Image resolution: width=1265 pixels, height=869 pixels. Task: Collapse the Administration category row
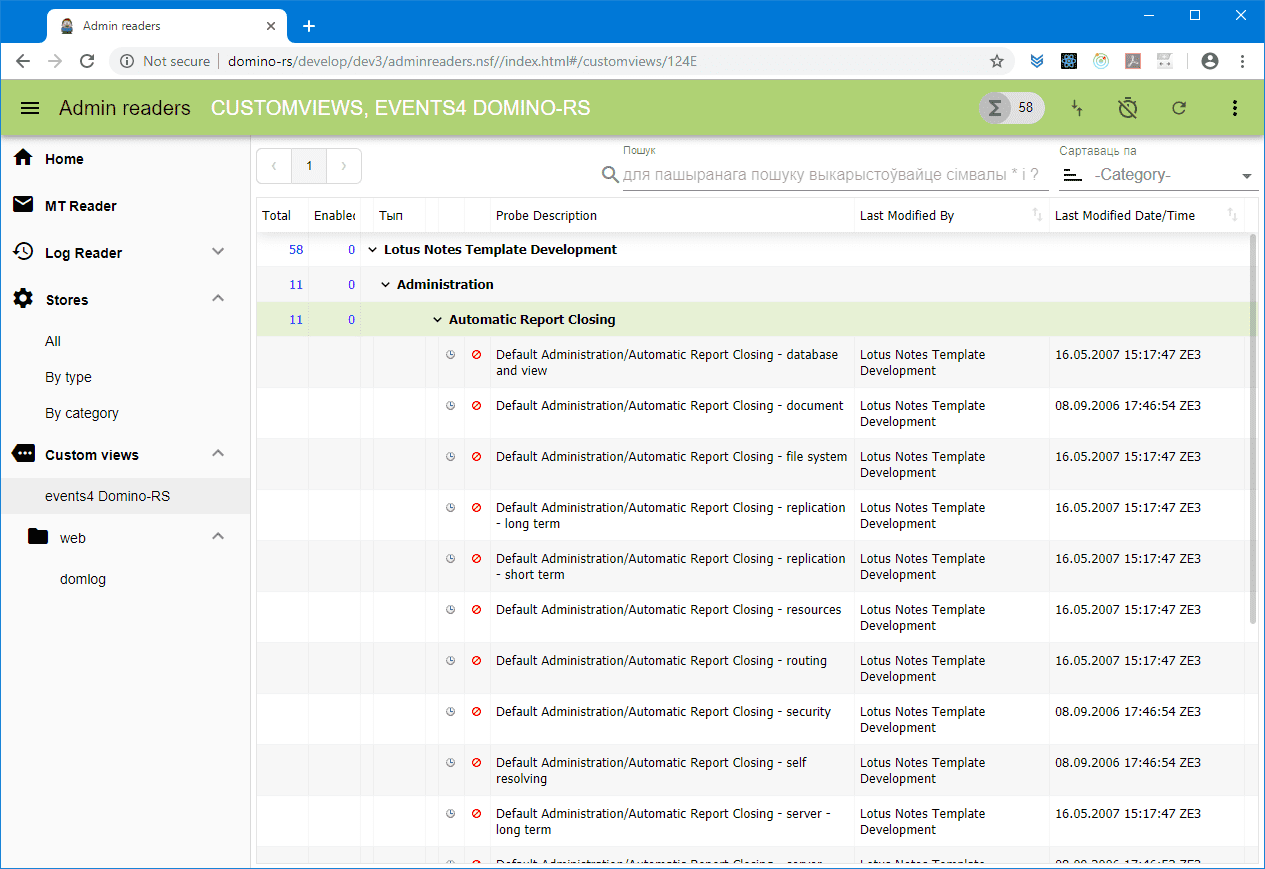(x=385, y=285)
